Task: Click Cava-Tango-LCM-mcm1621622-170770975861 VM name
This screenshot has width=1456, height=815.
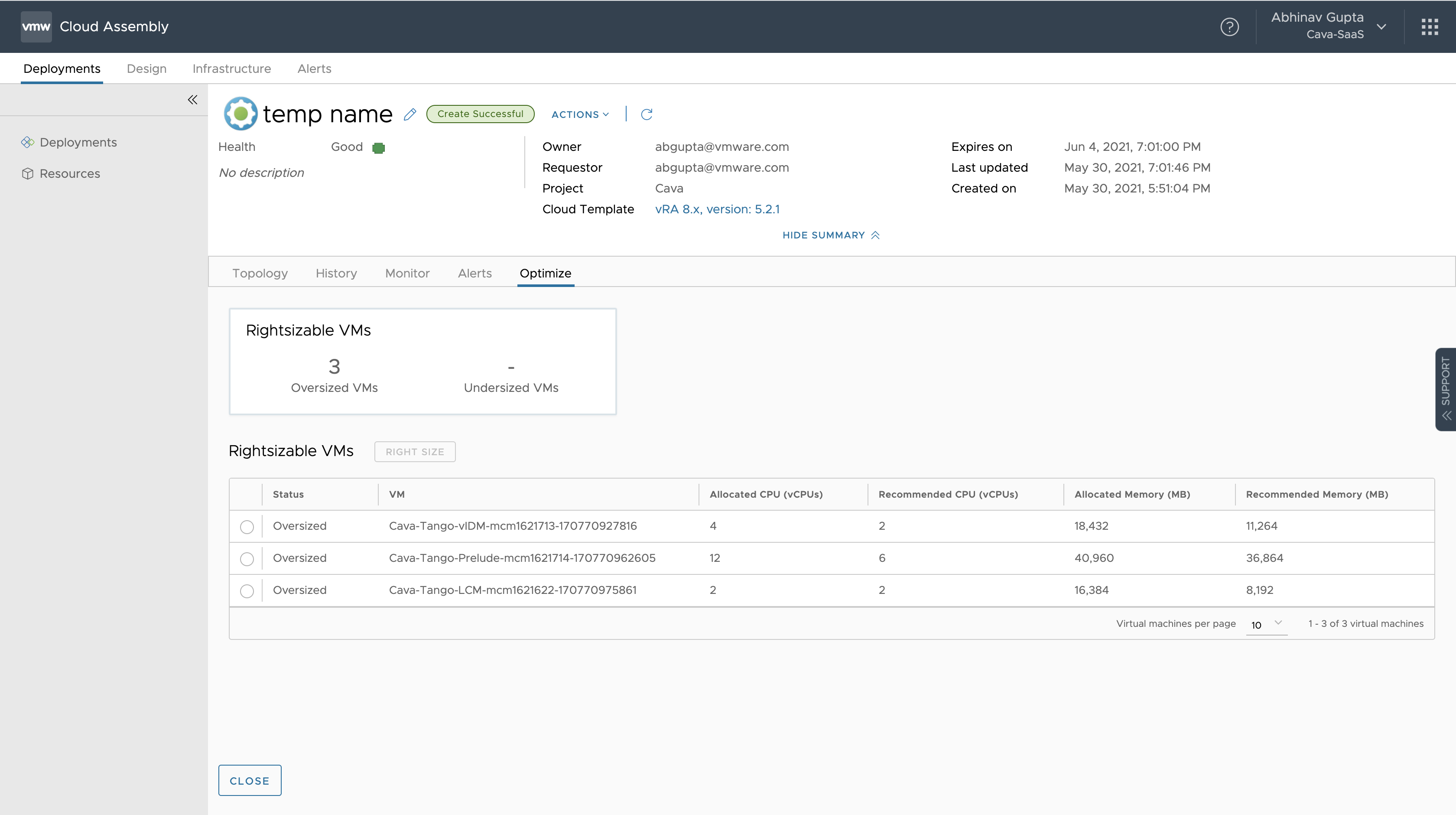Action: (x=513, y=590)
